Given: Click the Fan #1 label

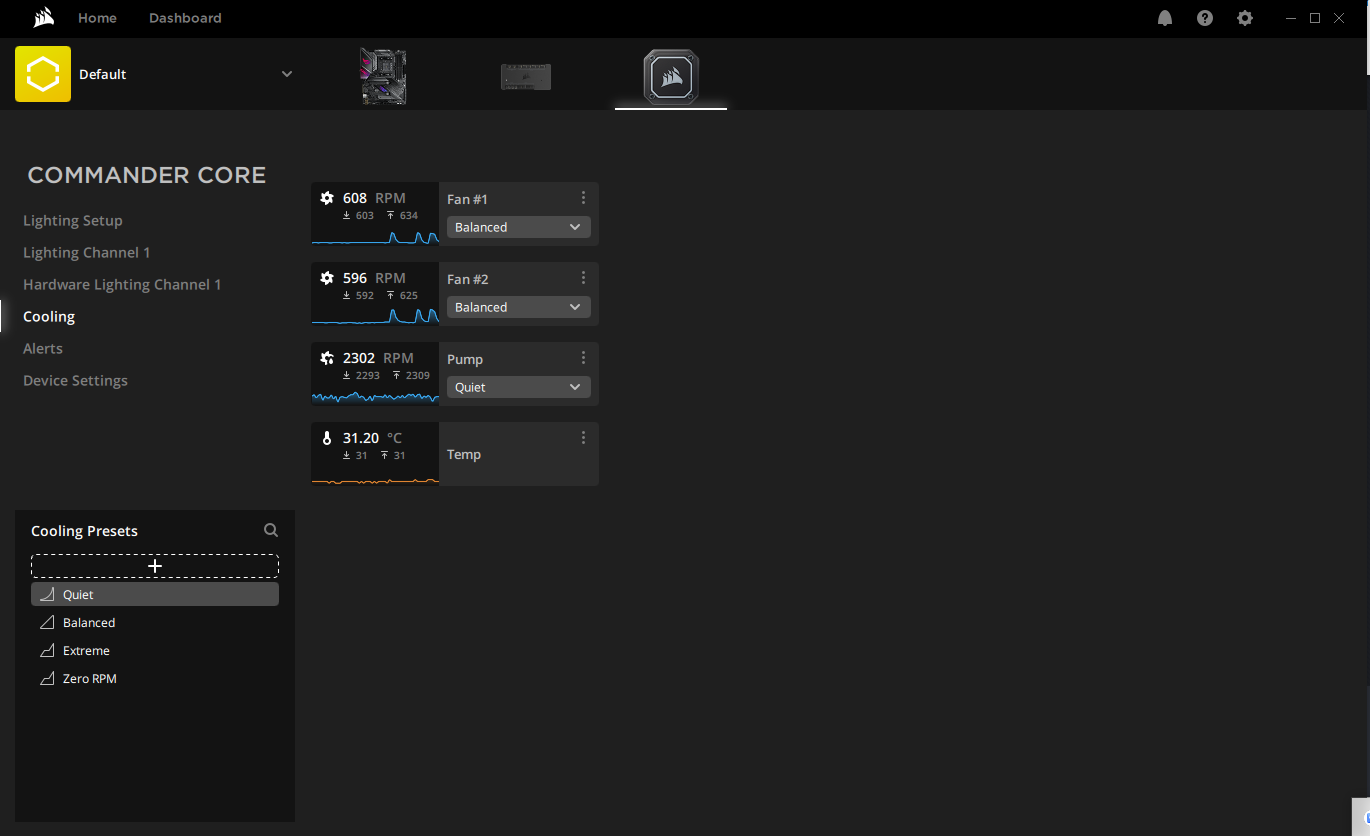Looking at the screenshot, I should pyautogui.click(x=467, y=199).
